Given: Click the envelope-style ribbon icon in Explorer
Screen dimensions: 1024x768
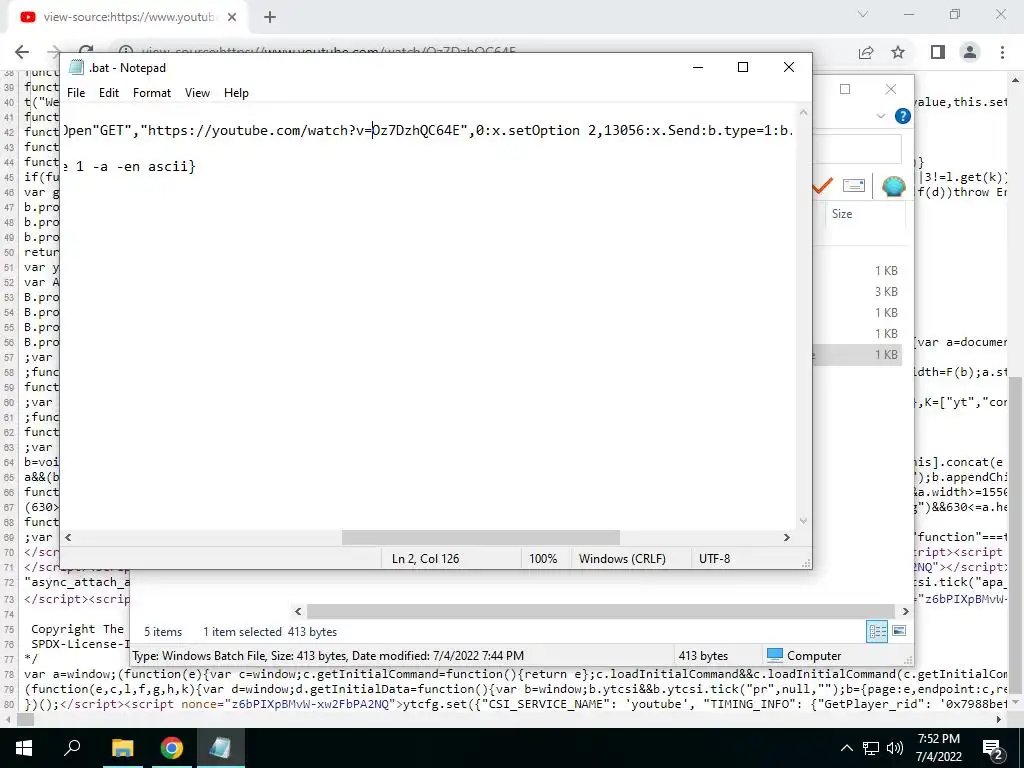Looking at the screenshot, I should tap(854, 186).
